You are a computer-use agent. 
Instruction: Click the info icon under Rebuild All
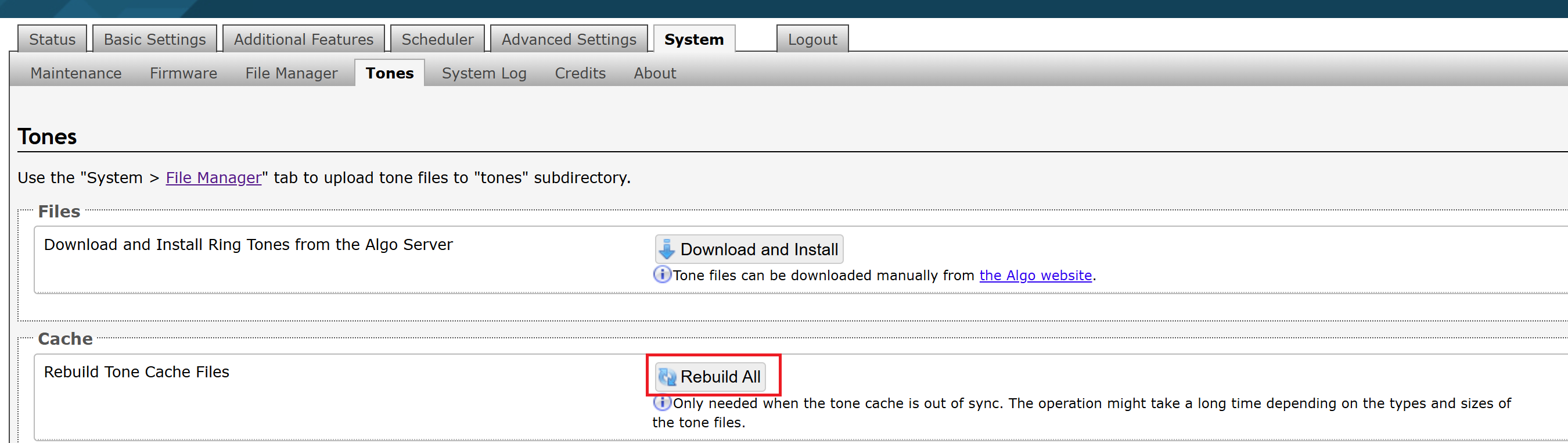[x=661, y=403]
